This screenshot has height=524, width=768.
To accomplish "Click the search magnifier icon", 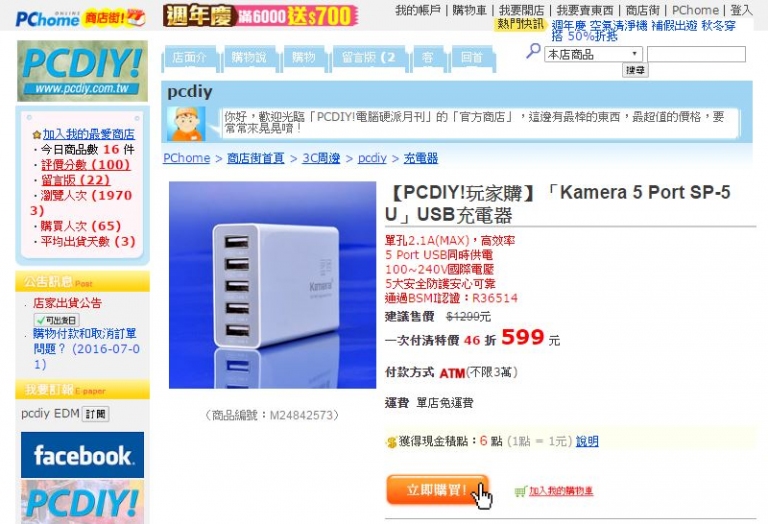I will 533,51.
